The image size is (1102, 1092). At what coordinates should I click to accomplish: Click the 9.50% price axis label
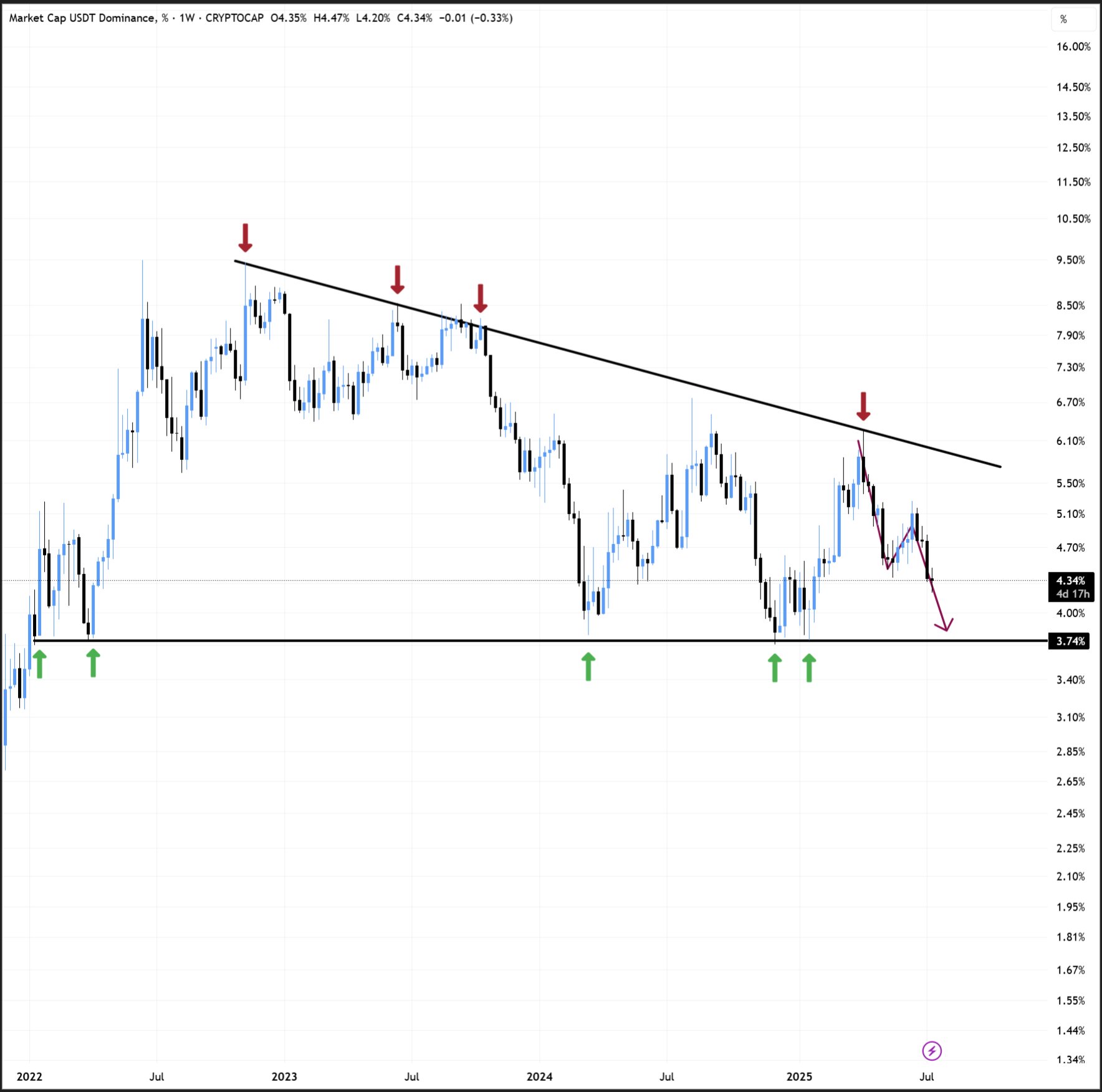click(x=1070, y=260)
